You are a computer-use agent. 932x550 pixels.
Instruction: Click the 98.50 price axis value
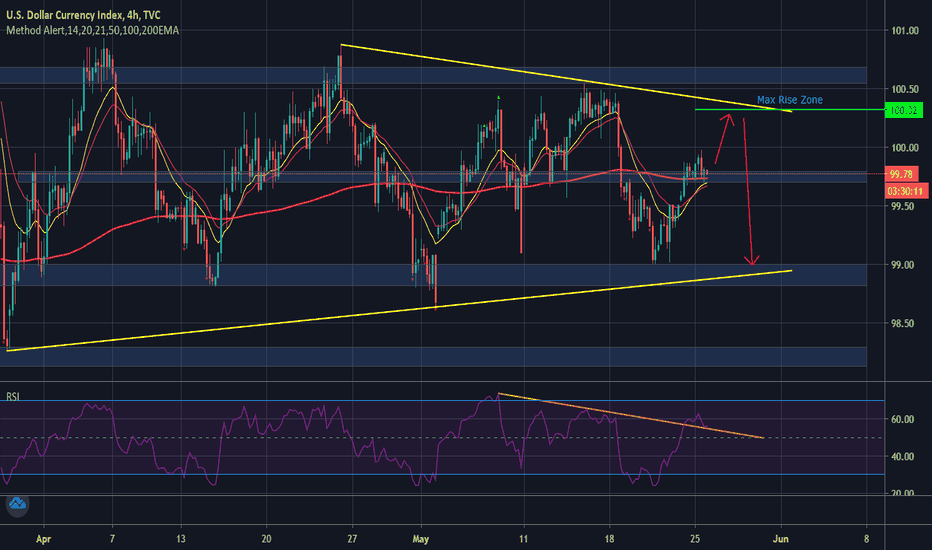(x=902, y=323)
